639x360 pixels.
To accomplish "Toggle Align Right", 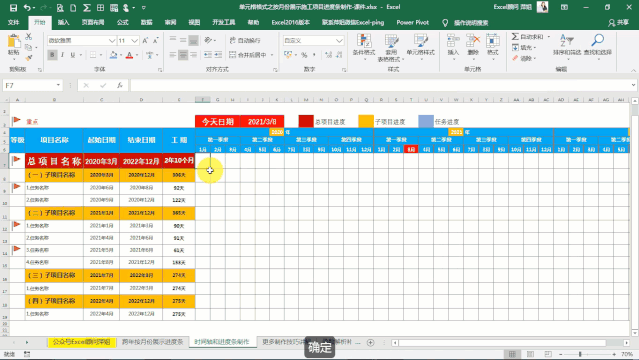I will pos(193,55).
